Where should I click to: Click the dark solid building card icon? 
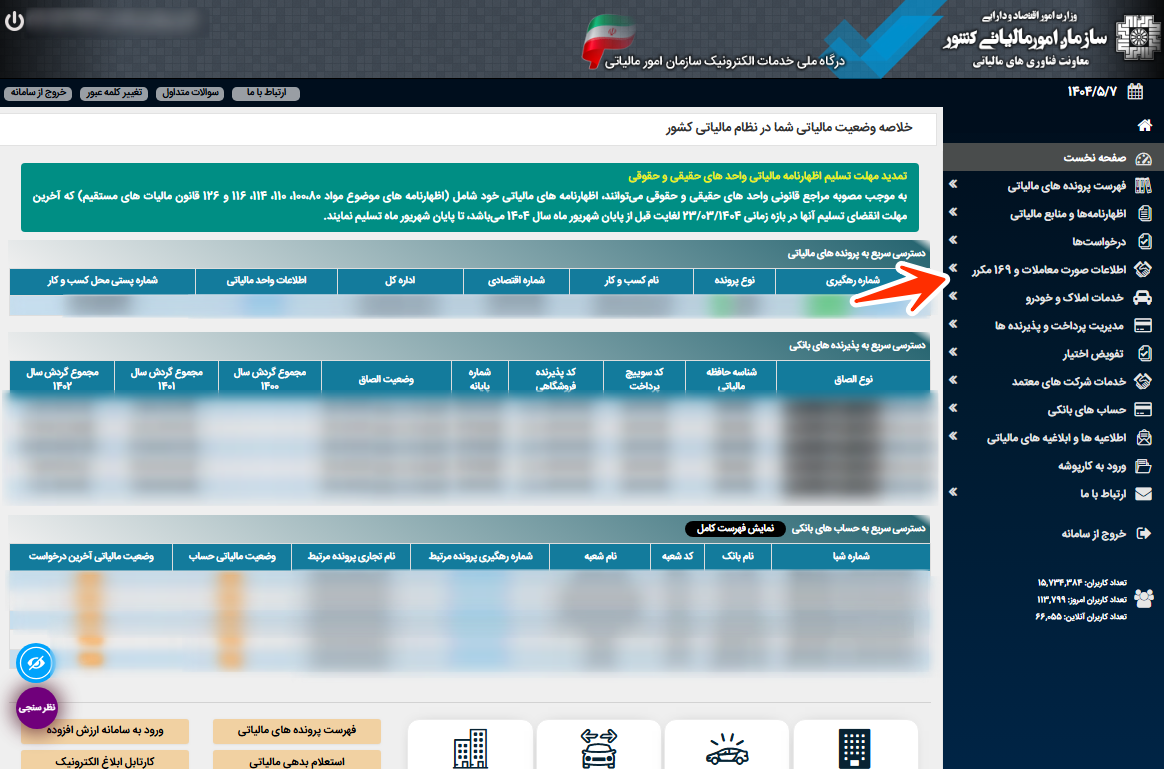854,748
